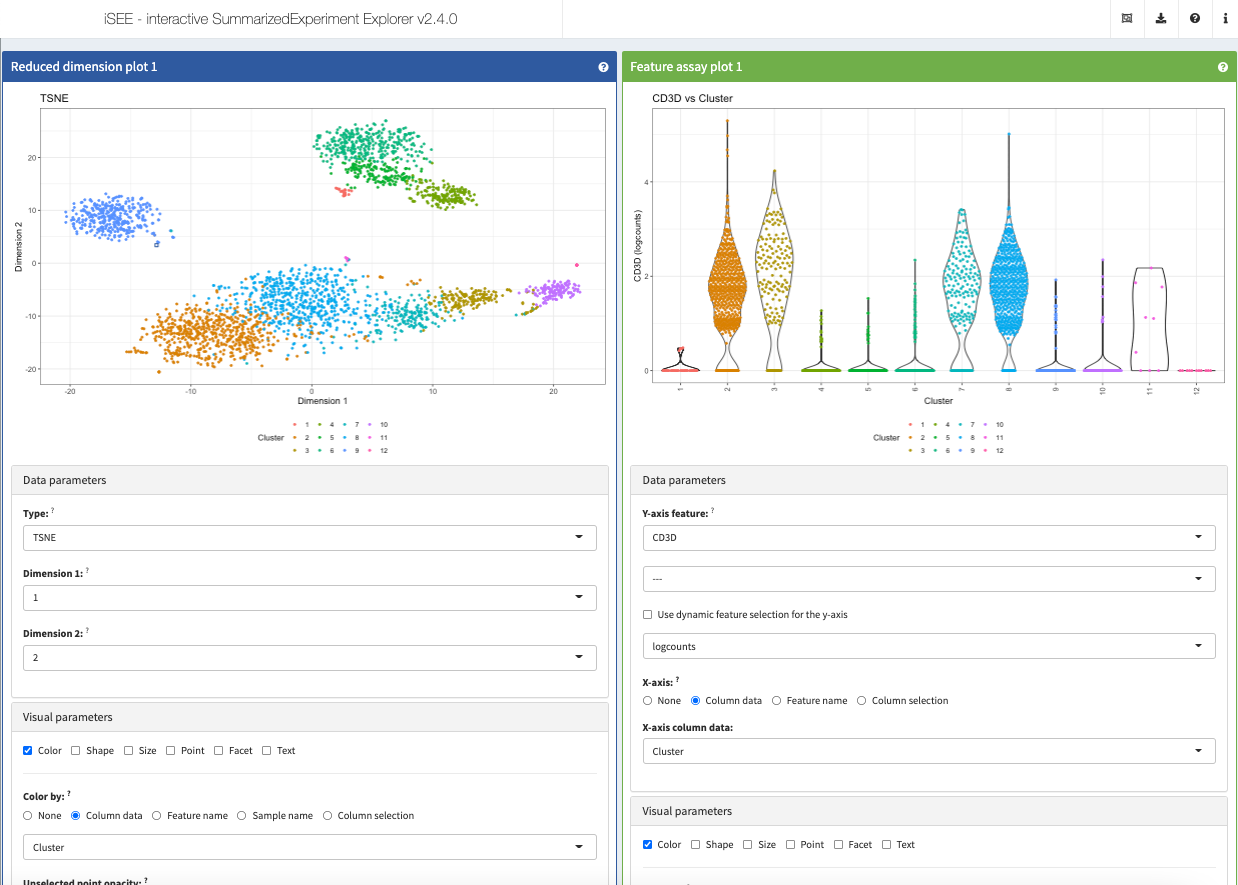Select Feature name radio under Color by
This screenshot has width=1238, height=885.
click(157, 816)
